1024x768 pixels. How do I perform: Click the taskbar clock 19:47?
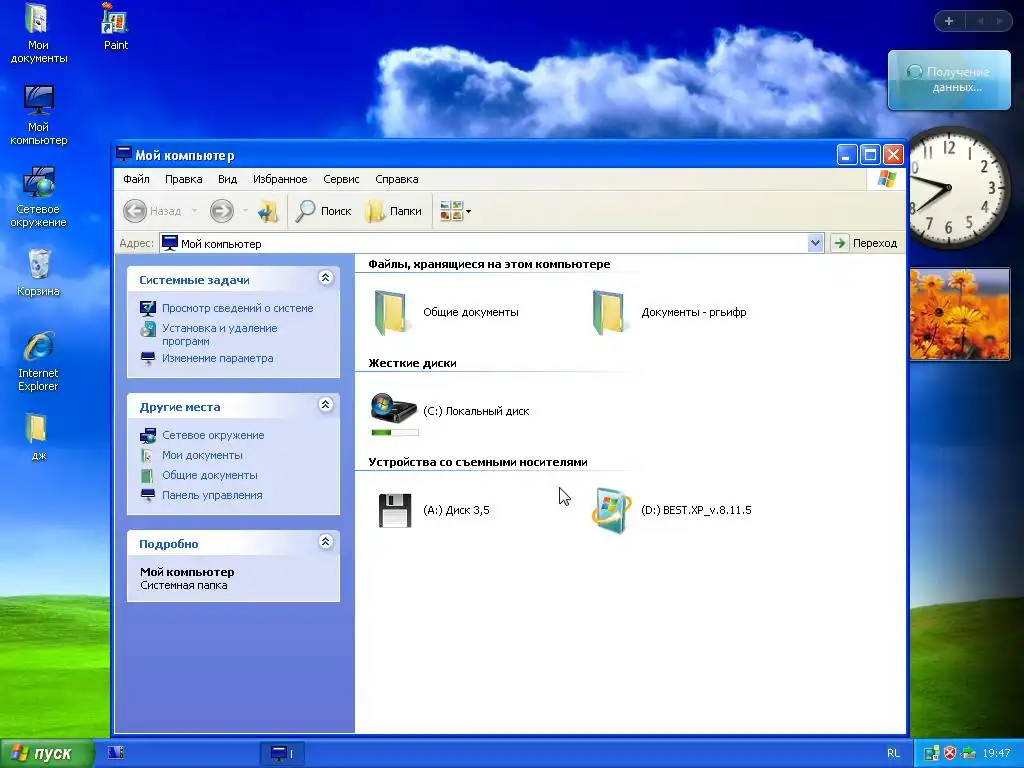coord(996,754)
